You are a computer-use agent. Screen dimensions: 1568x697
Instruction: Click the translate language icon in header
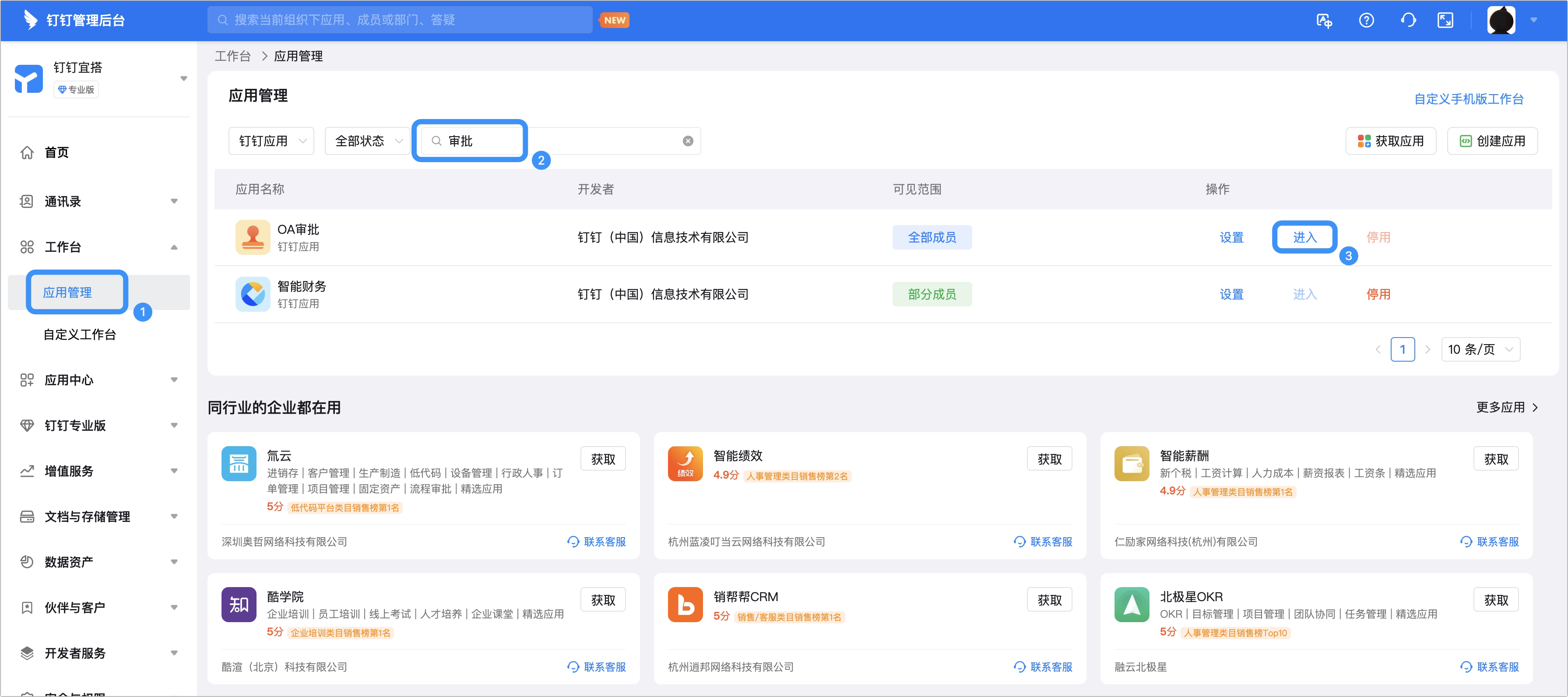1324,20
